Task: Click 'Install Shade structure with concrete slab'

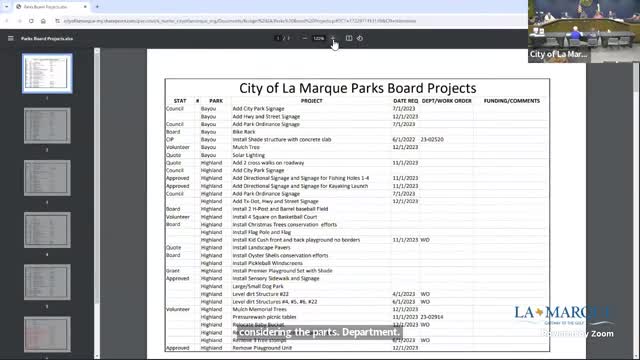Action: click(x=282, y=140)
